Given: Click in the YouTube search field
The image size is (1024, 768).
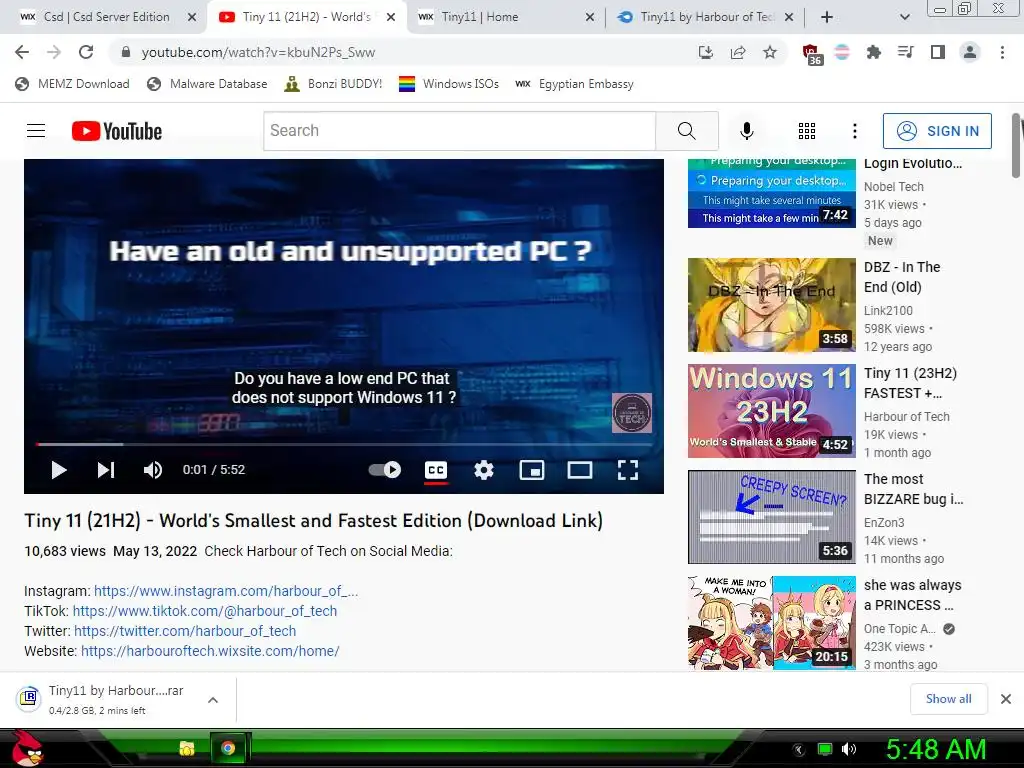Looking at the screenshot, I should [460, 131].
